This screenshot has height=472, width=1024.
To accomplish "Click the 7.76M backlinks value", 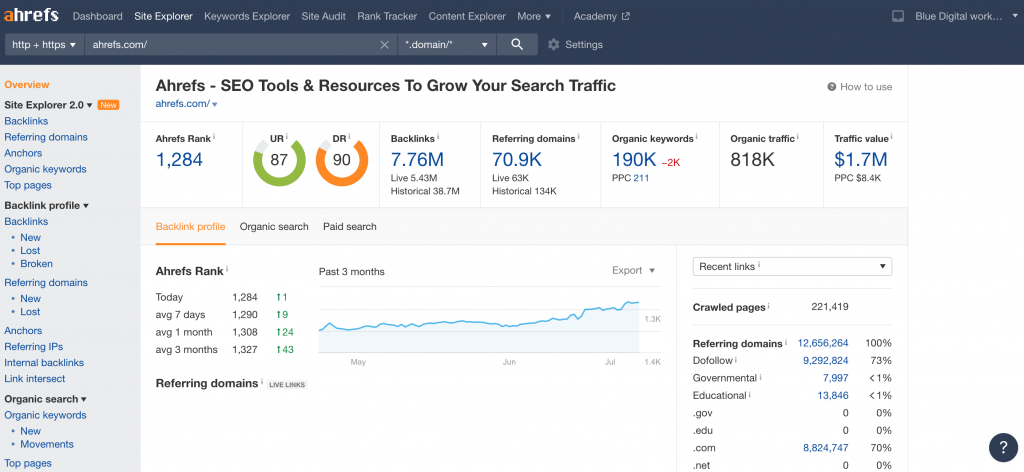I will (417, 159).
